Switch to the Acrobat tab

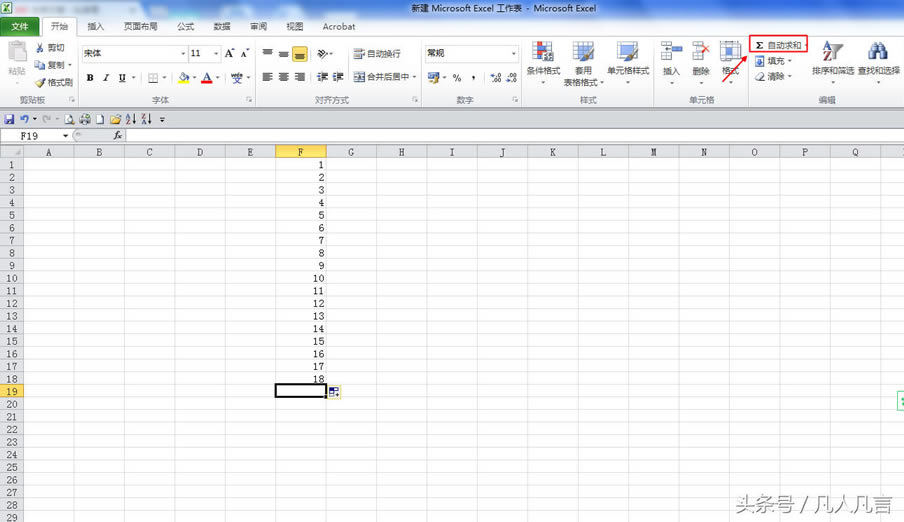pyautogui.click(x=338, y=27)
